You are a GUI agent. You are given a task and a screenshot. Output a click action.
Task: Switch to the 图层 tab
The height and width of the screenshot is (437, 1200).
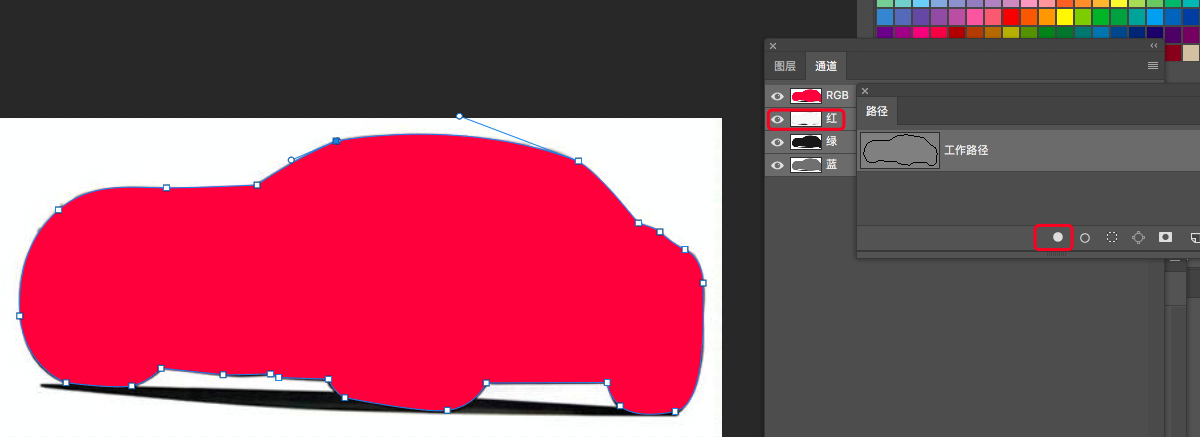click(786, 66)
